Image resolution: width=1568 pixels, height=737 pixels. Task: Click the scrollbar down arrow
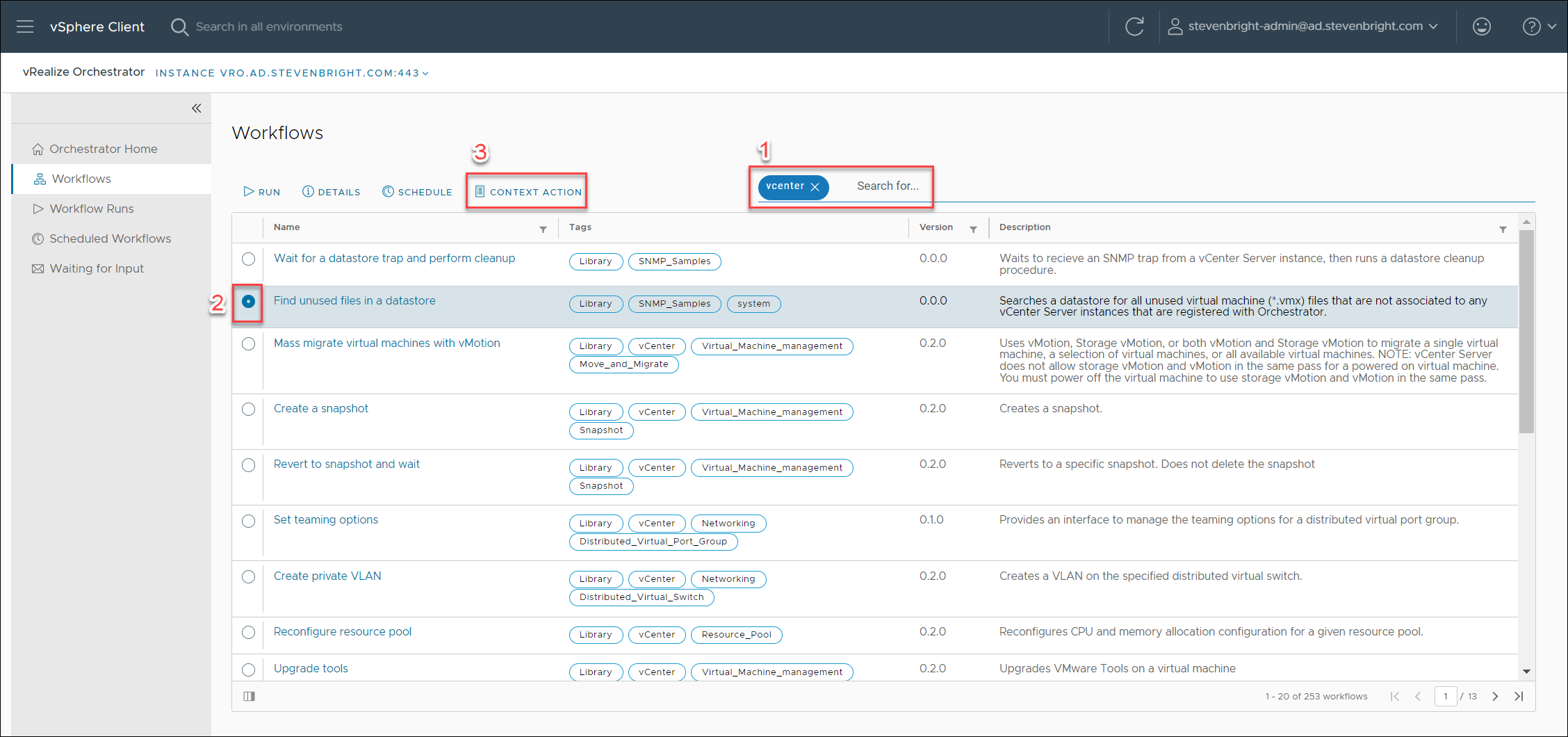[1526, 672]
